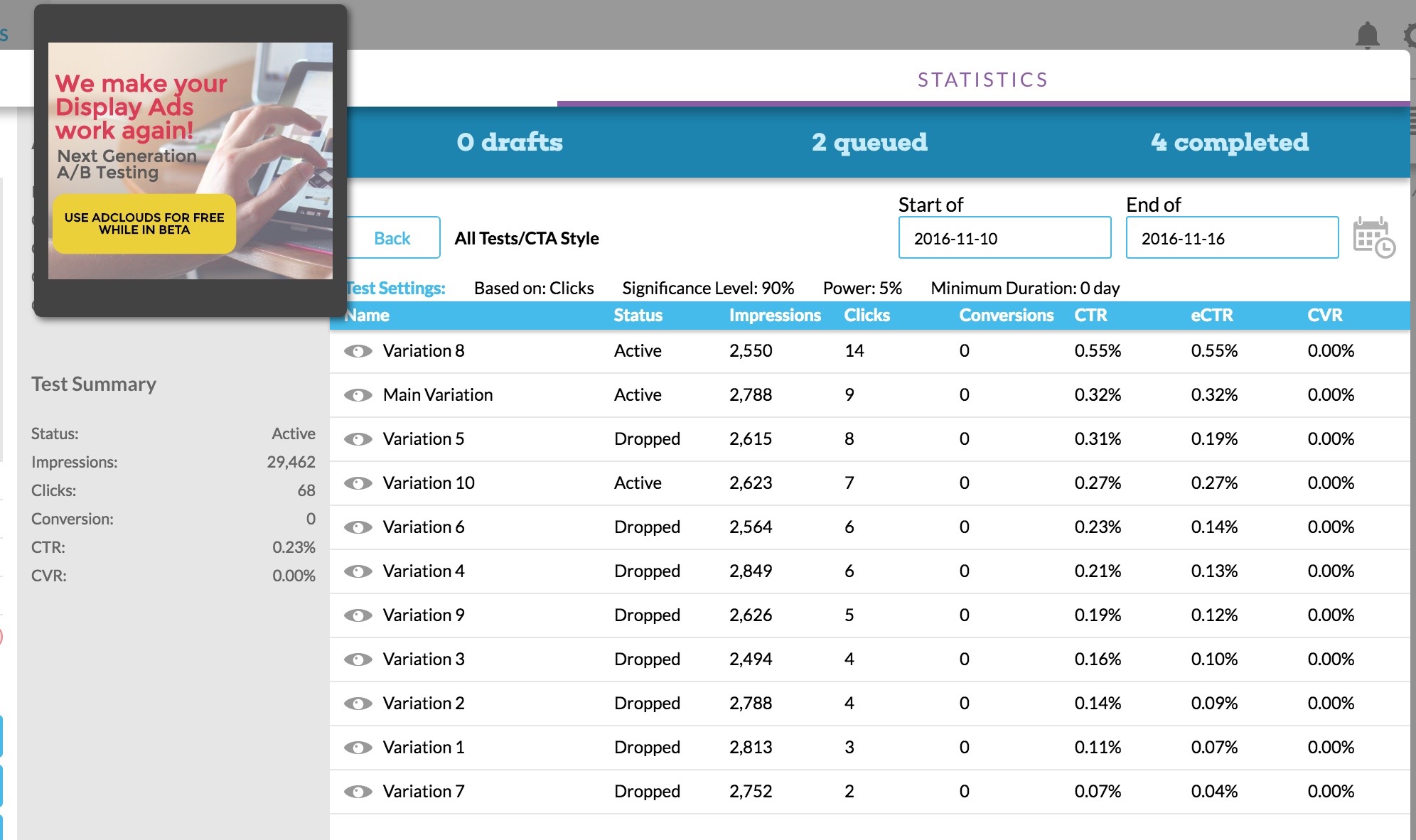Select the 'Based on: Clicks' setting text

coord(534,289)
